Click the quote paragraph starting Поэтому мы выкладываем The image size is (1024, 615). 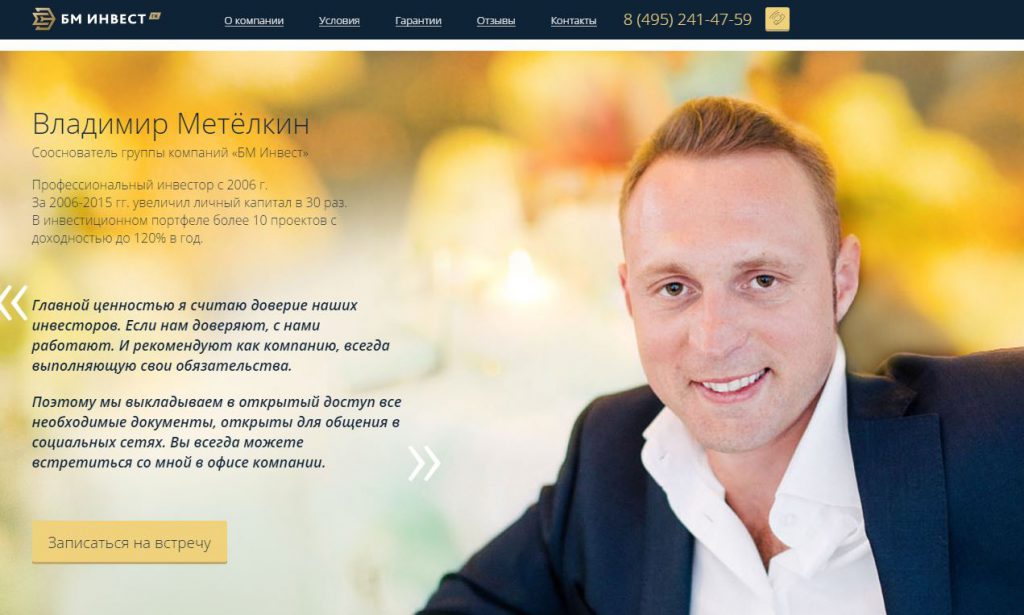pos(217,432)
